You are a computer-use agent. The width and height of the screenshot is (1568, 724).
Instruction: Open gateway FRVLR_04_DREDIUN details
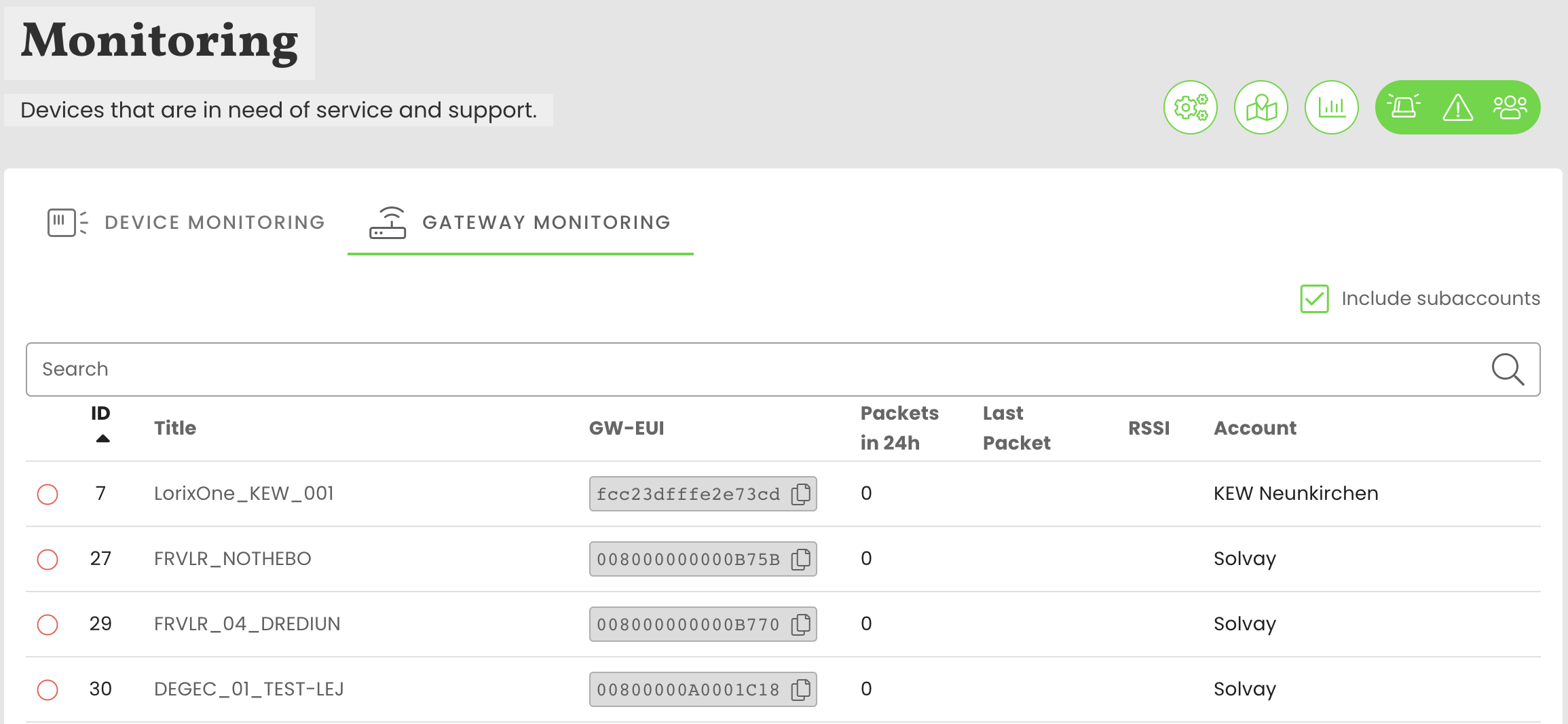[247, 624]
